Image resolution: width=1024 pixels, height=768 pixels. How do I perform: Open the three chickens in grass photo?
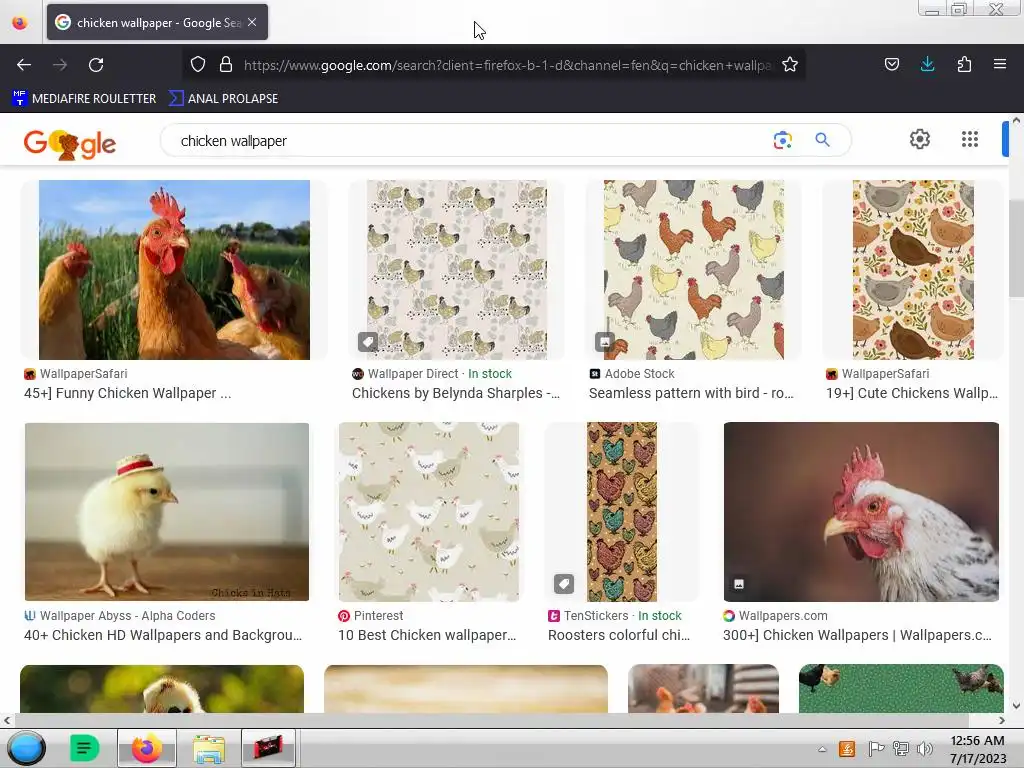pyautogui.click(x=174, y=270)
